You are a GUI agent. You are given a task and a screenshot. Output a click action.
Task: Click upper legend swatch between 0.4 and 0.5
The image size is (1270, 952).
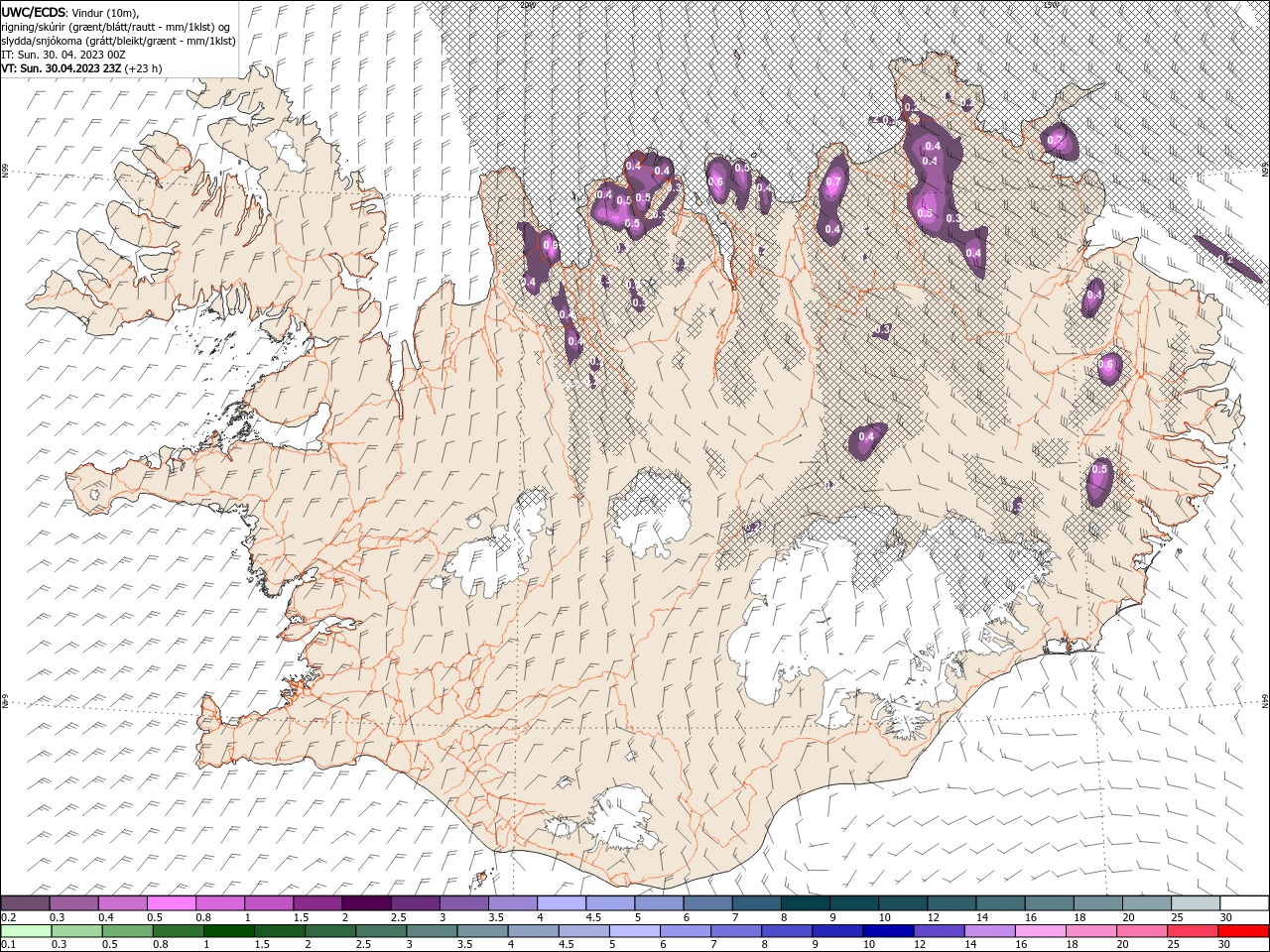tap(123, 903)
